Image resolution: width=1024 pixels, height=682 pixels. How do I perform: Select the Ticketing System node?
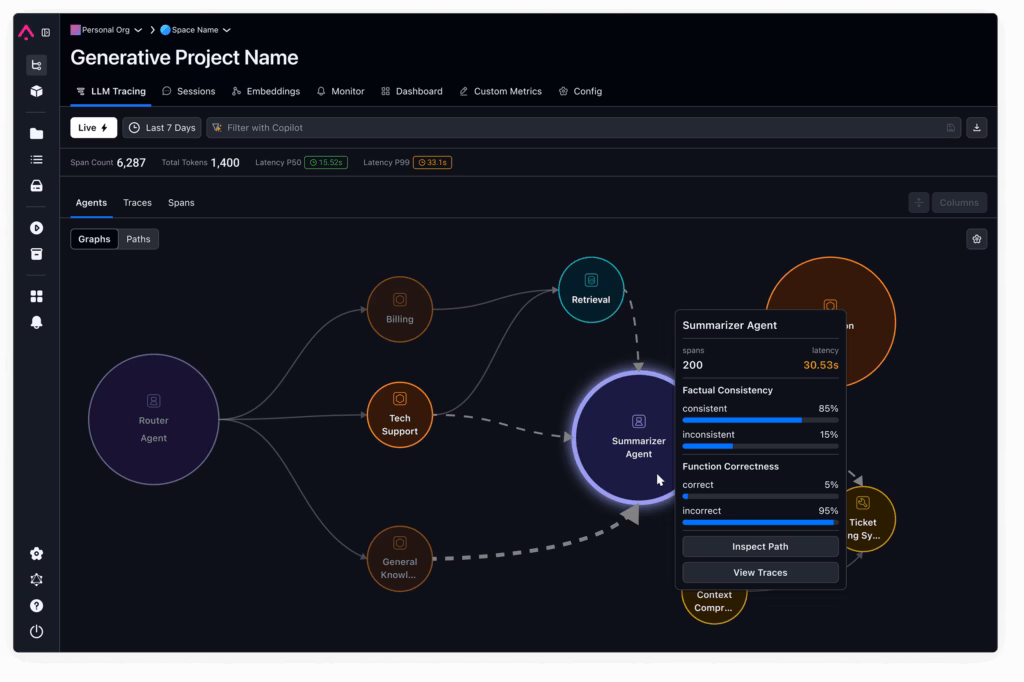pos(871,519)
